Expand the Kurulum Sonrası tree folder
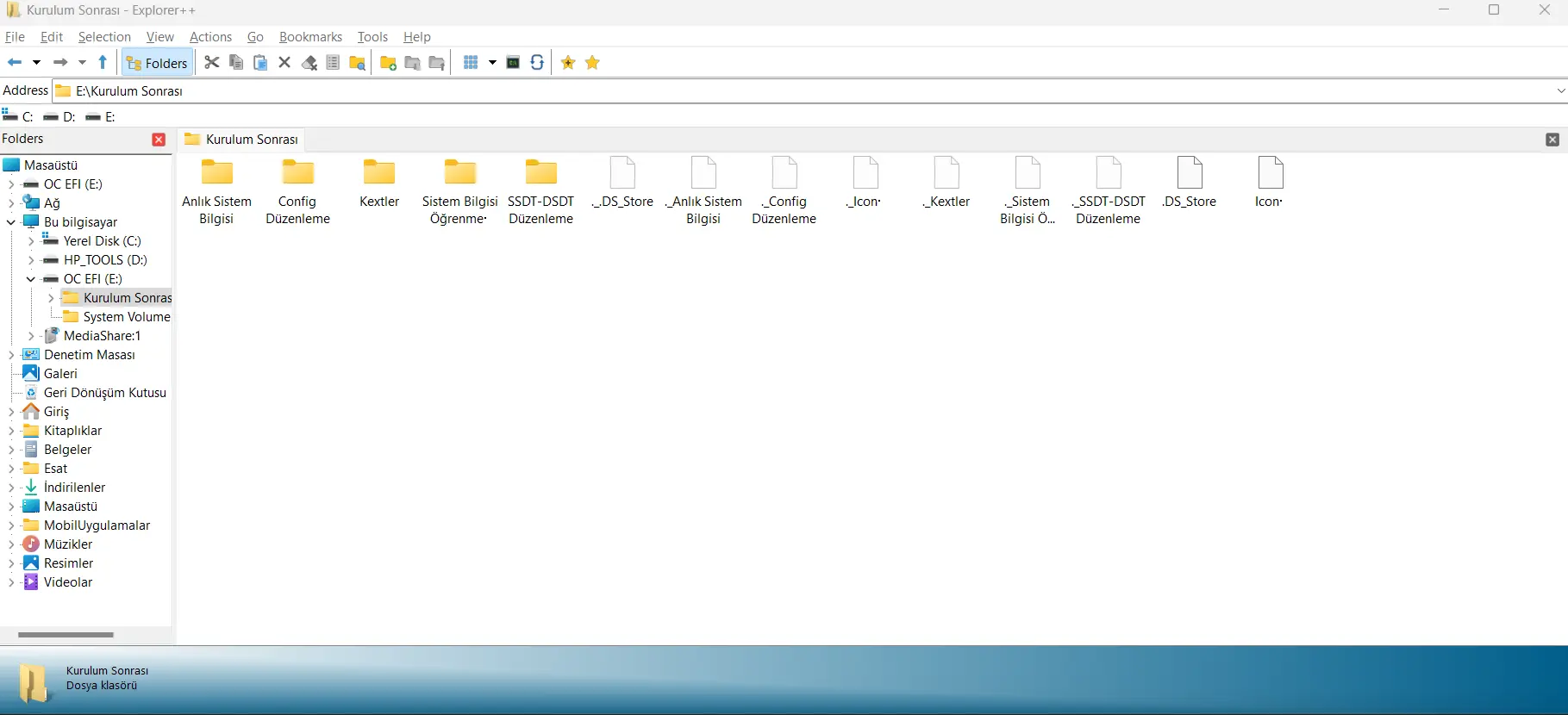 [x=51, y=298]
